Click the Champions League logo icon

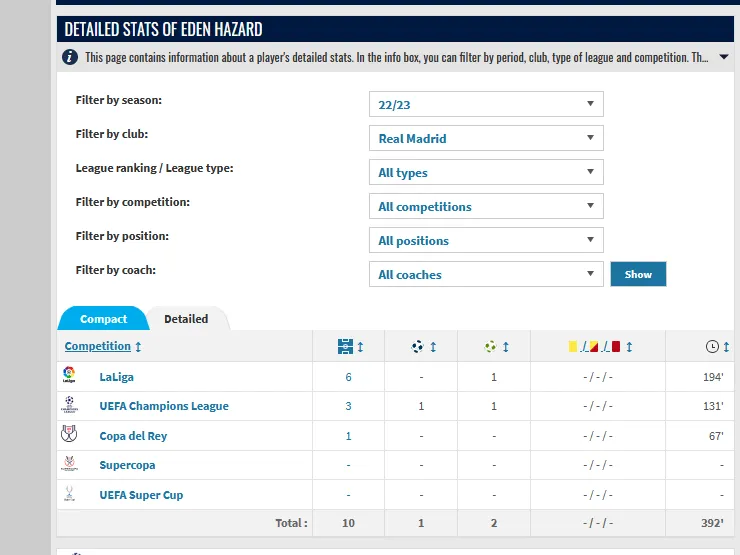point(69,405)
